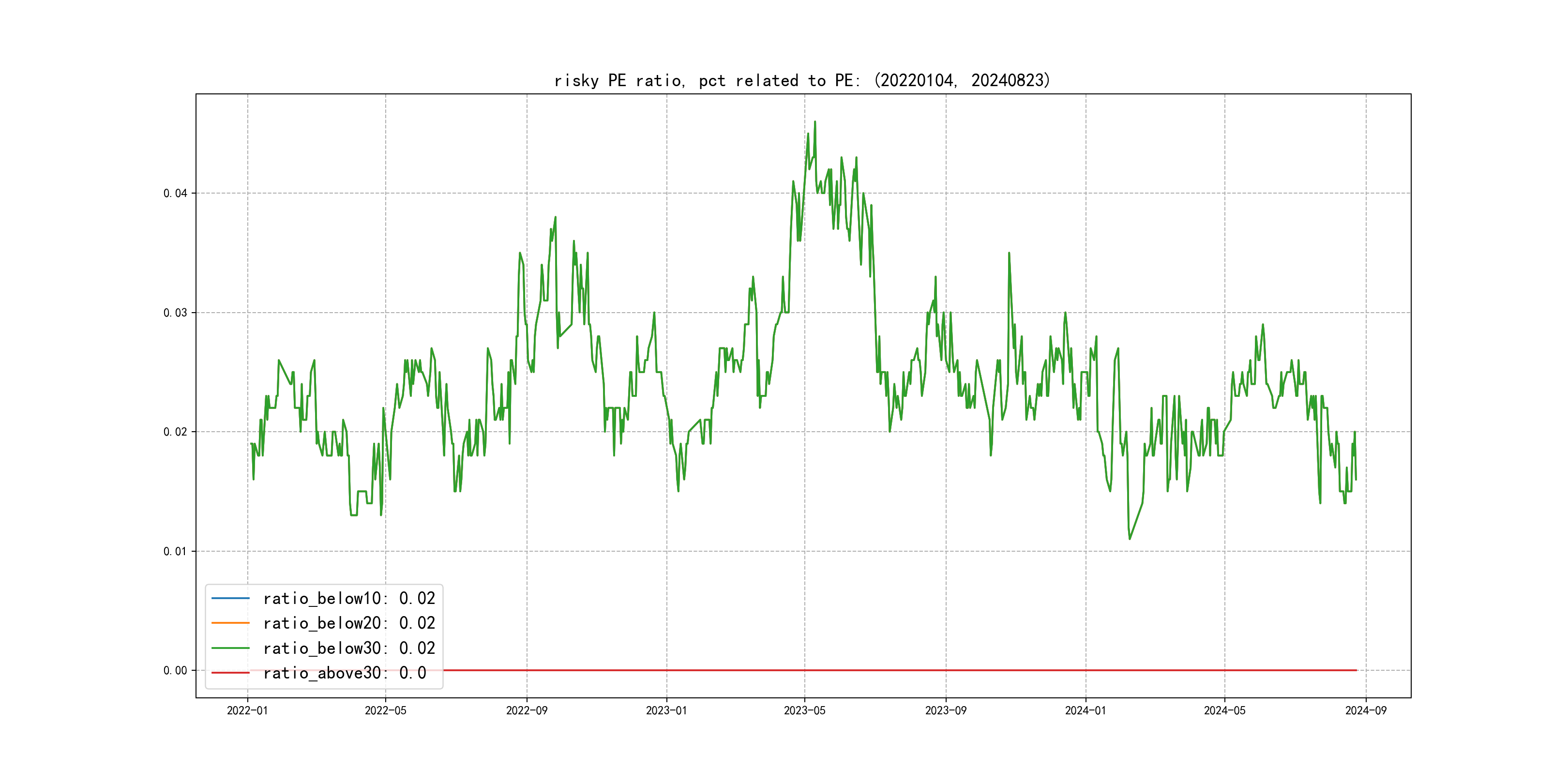Click the 0.01 y-axis tick label
Screen dimensions: 1568x784
point(175,552)
